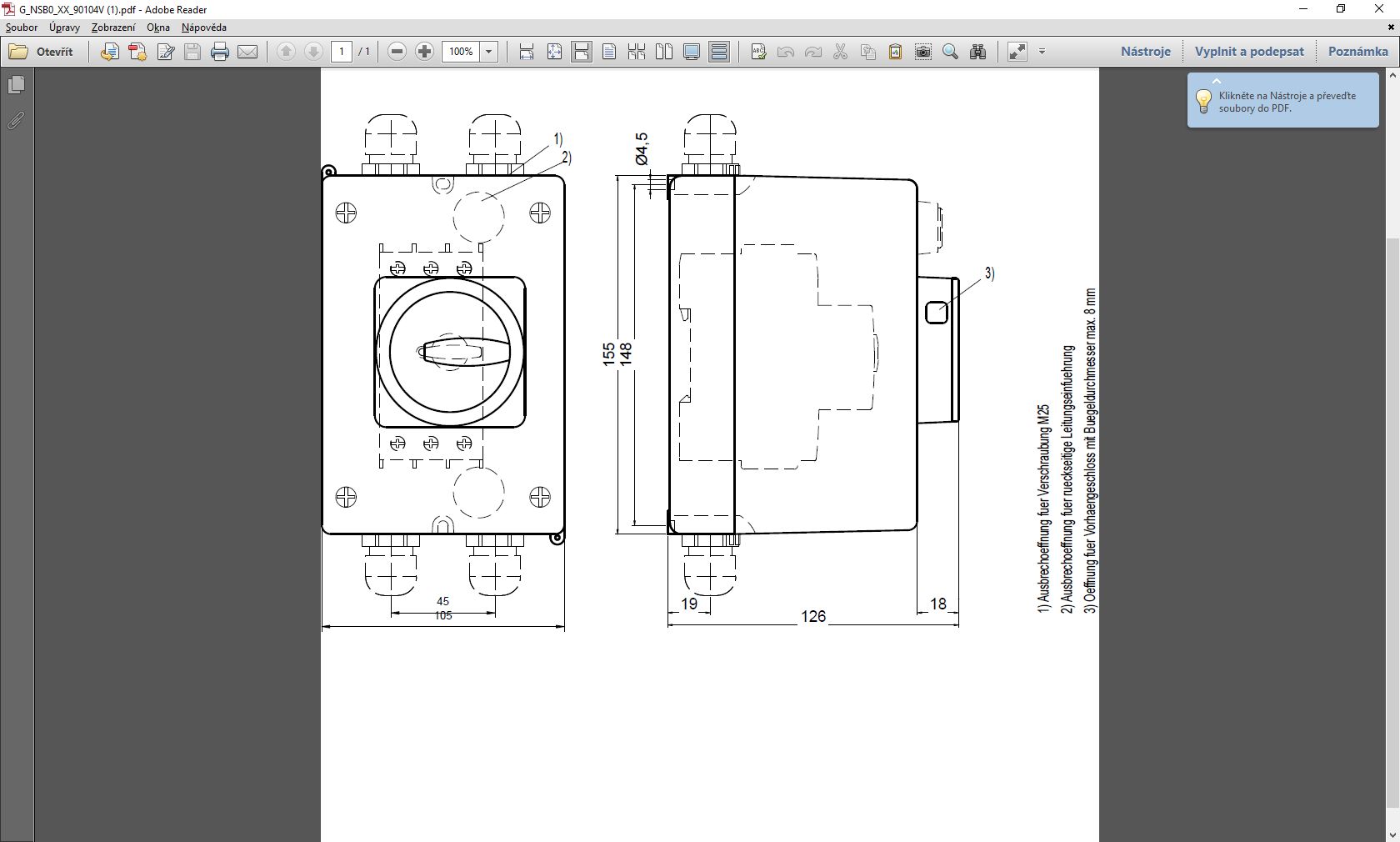This screenshot has height=842, width=1400.
Task: Collapse the tip bubble with the chevron
Action: (1217, 82)
